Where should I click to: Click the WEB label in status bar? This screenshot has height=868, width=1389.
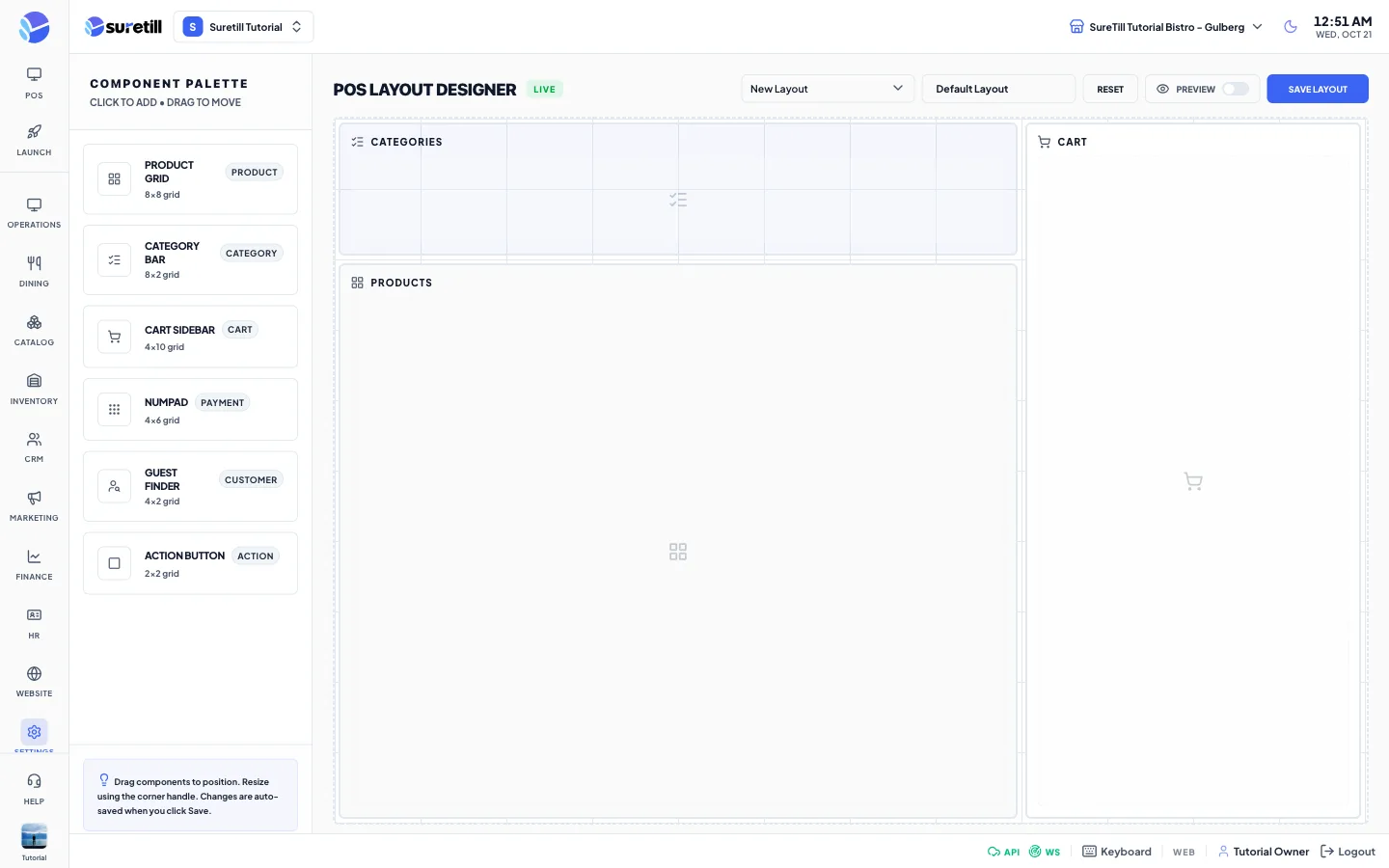(x=1184, y=853)
